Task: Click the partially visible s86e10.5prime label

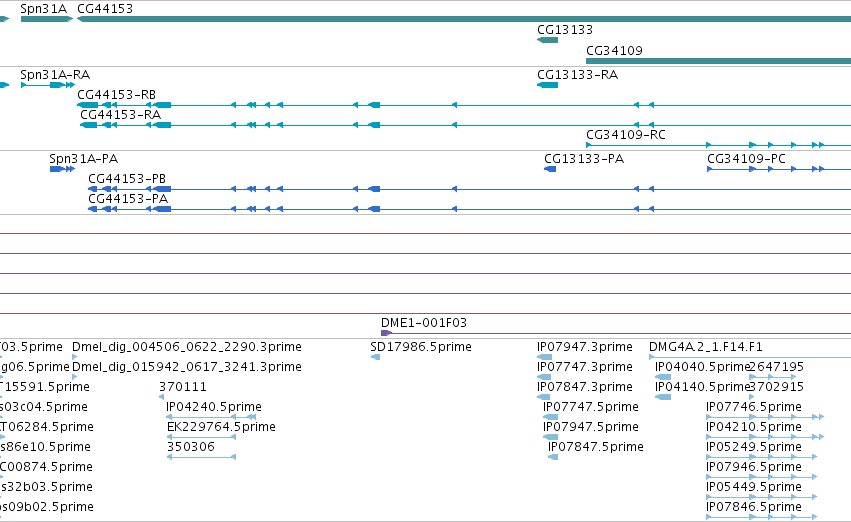Action: coord(46,447)
